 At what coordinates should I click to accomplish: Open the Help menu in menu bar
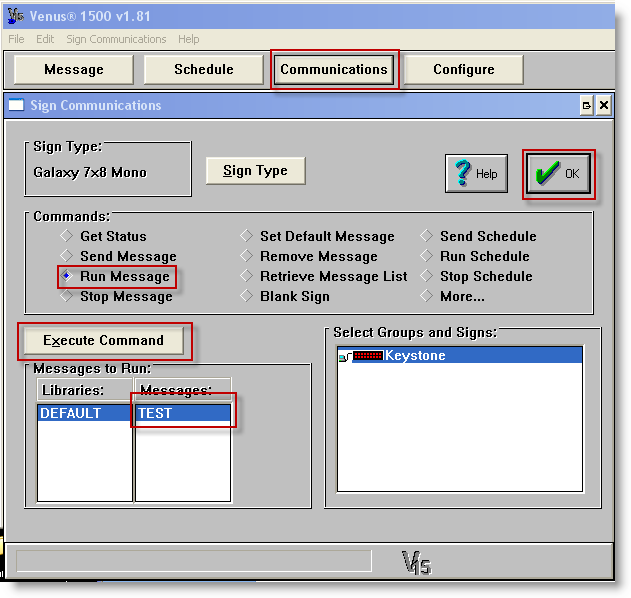tap(189, 39)
